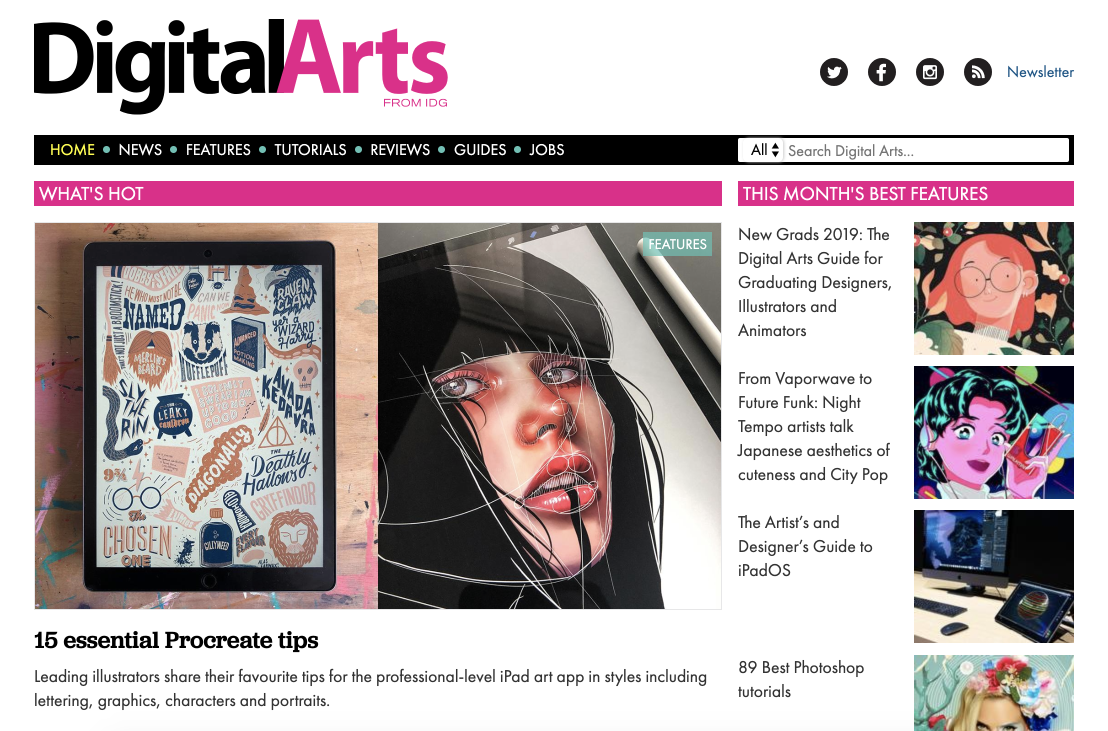Open the Instagram social icon
Image resolution: width=1108 pixels, height=731 pixels.
click(x=930, y=72)
